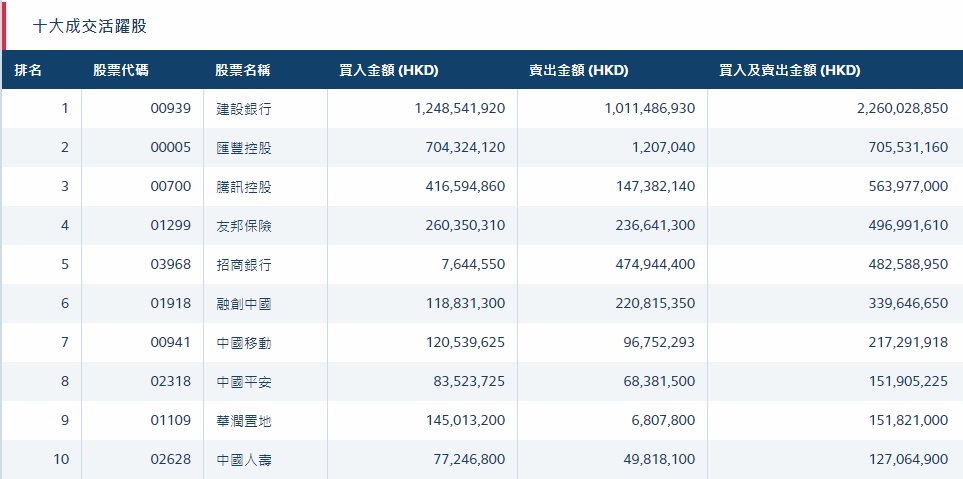Select stock name 中國人壽

click(244, 459)
